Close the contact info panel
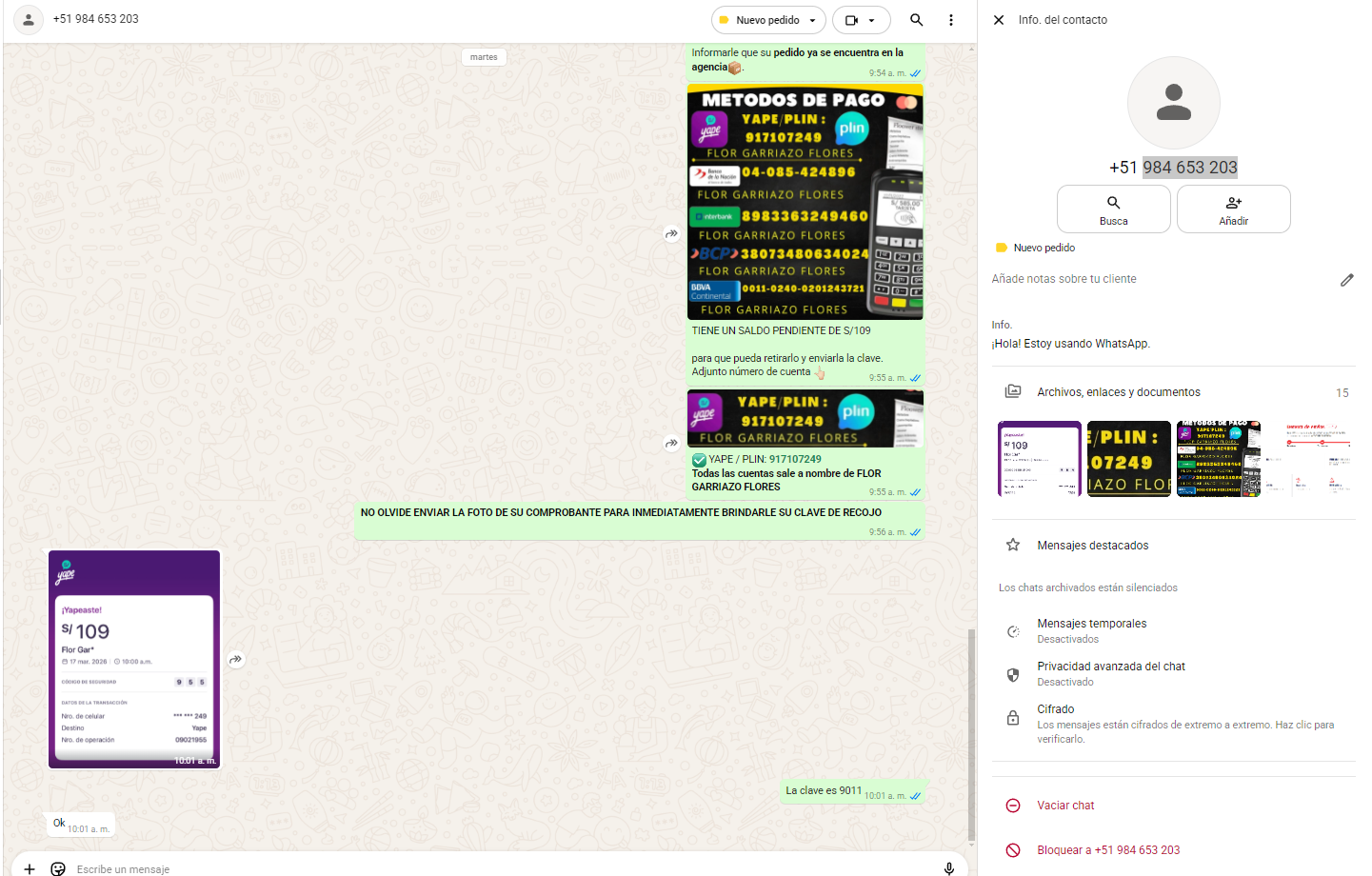Screen dimensions: 1372x876 [x=999, y=20]
